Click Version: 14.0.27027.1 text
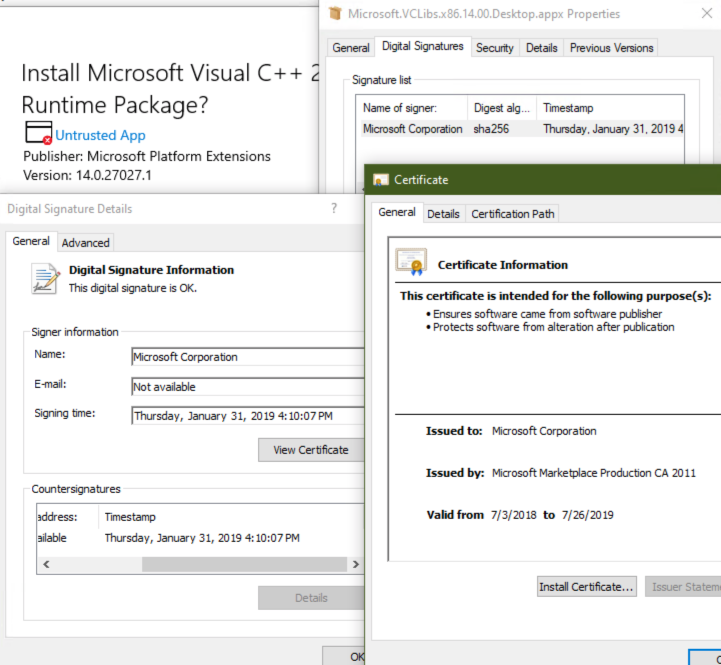 (x=87, y=175)
